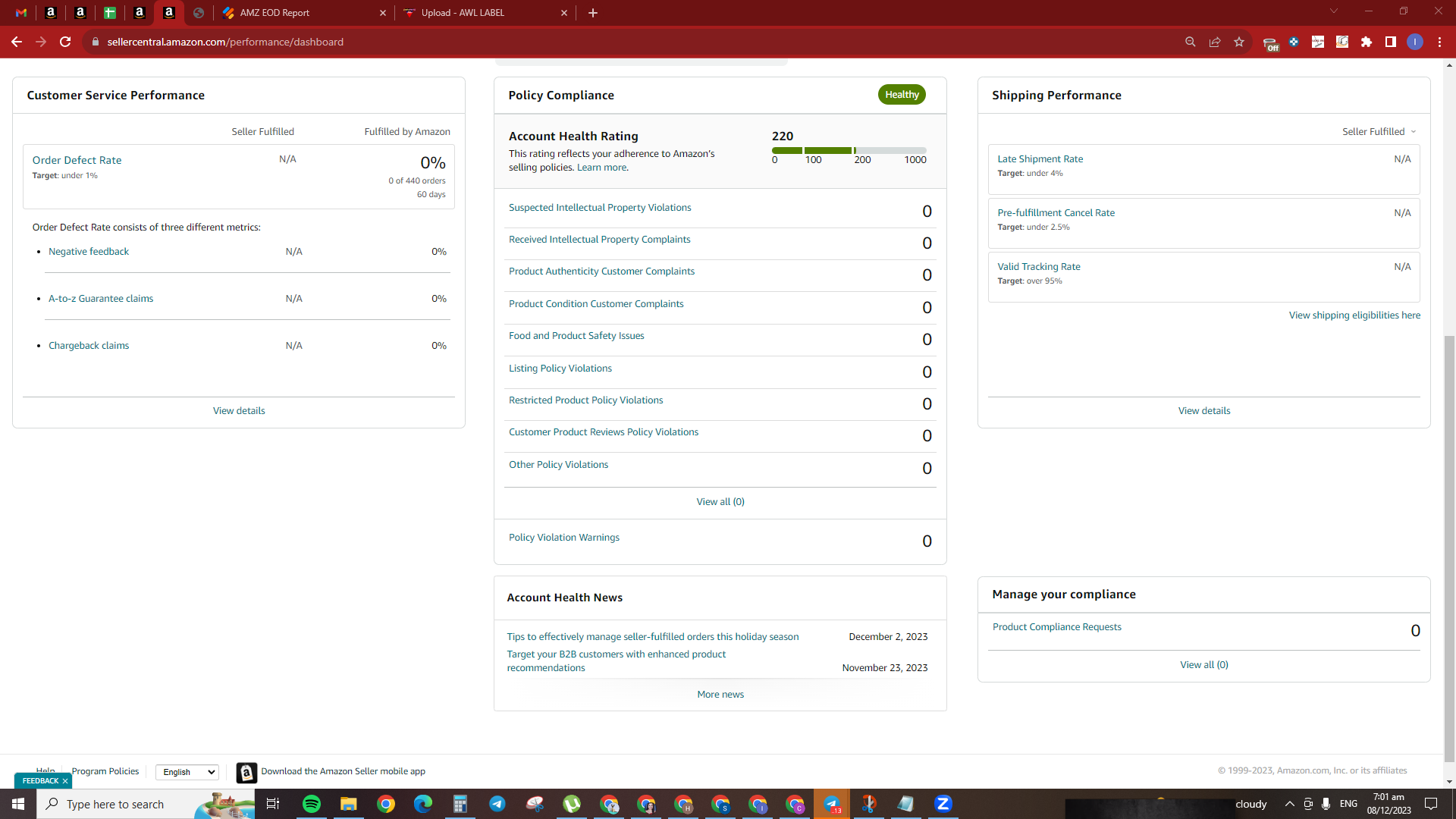
Task: Switch to the Gmail pinned tab
Action: (x=21, y=13)
